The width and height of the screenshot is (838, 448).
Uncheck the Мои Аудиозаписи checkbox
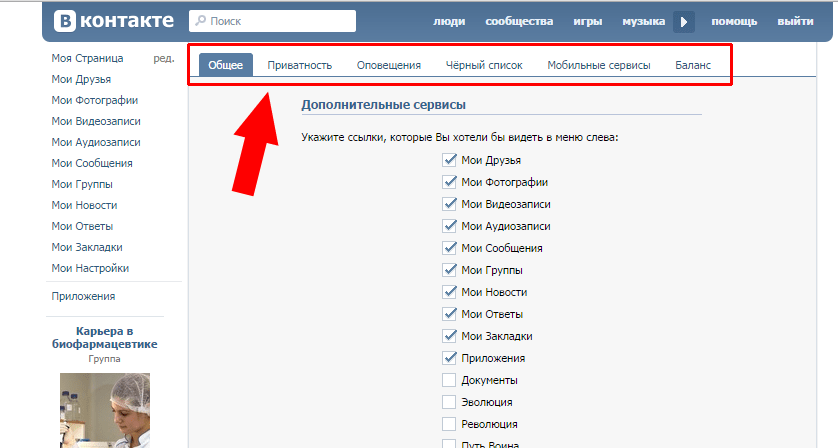point(449,226)
